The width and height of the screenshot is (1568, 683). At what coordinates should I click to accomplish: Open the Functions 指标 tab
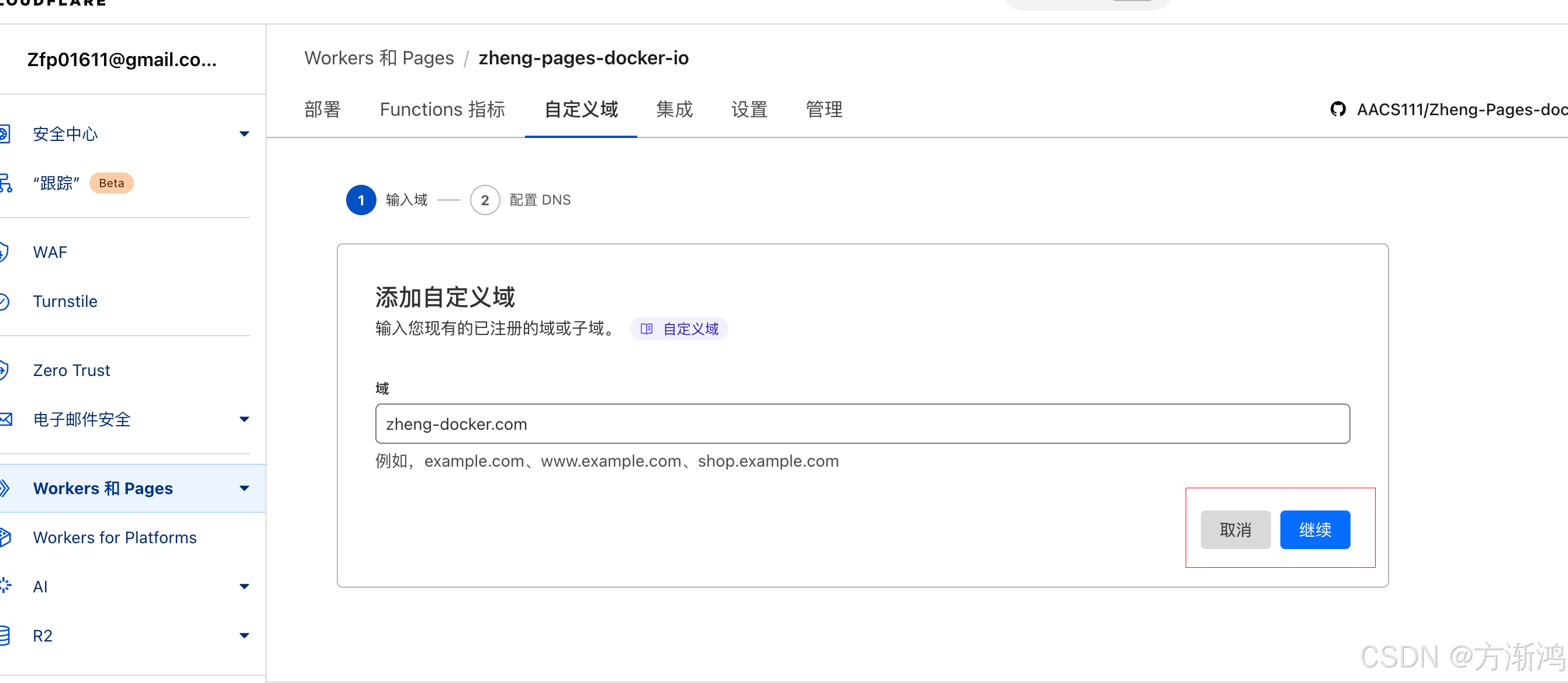point(442,109)
